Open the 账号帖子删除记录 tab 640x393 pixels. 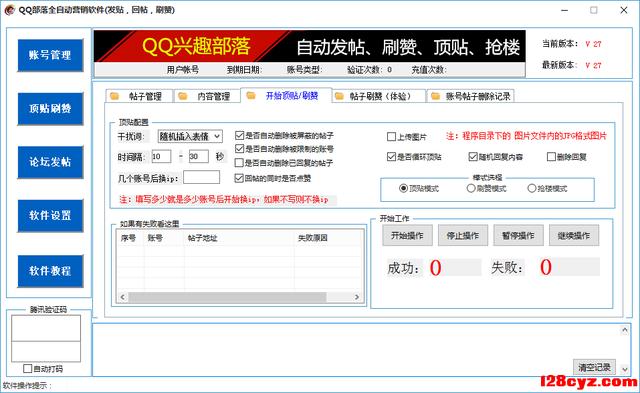[x=471, y=96]
